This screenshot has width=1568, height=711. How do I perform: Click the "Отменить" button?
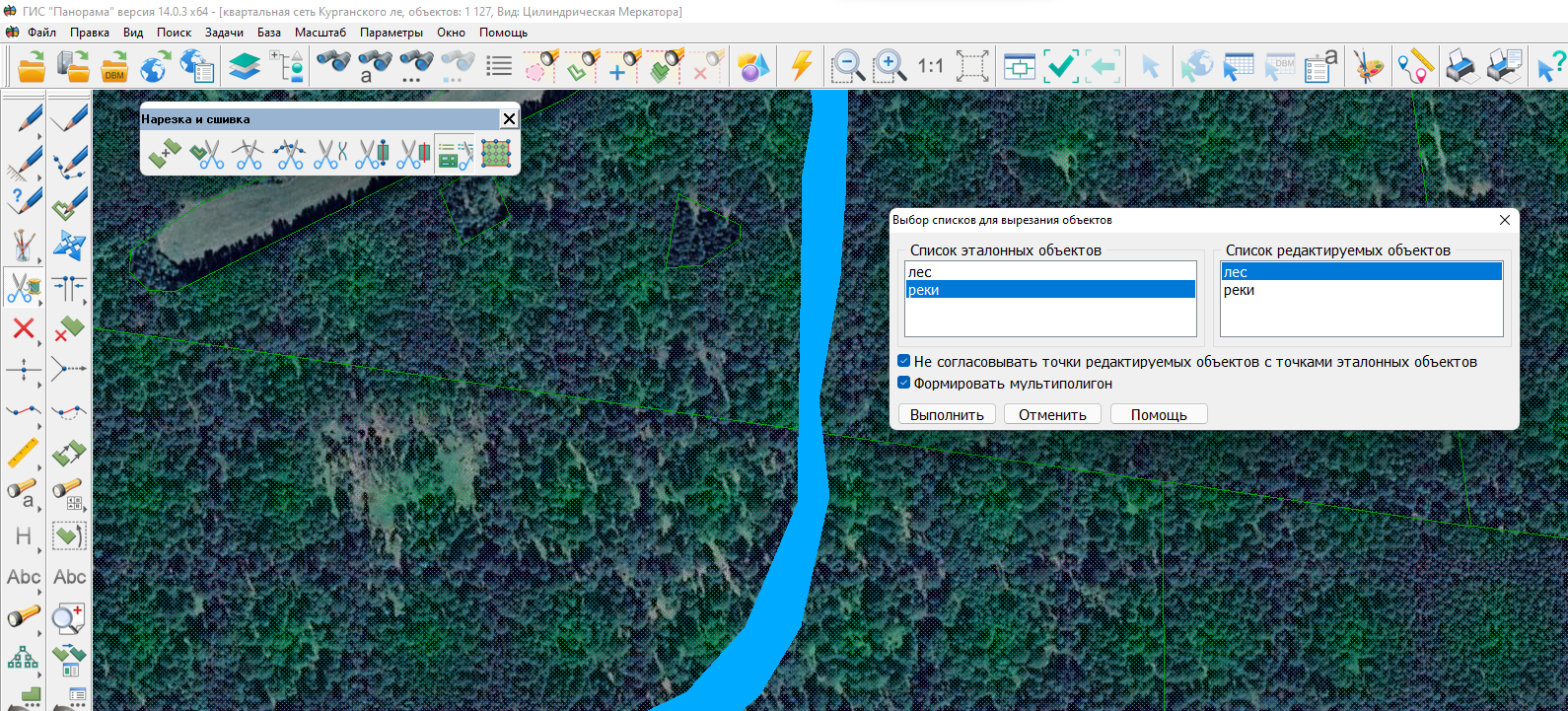1052,415
